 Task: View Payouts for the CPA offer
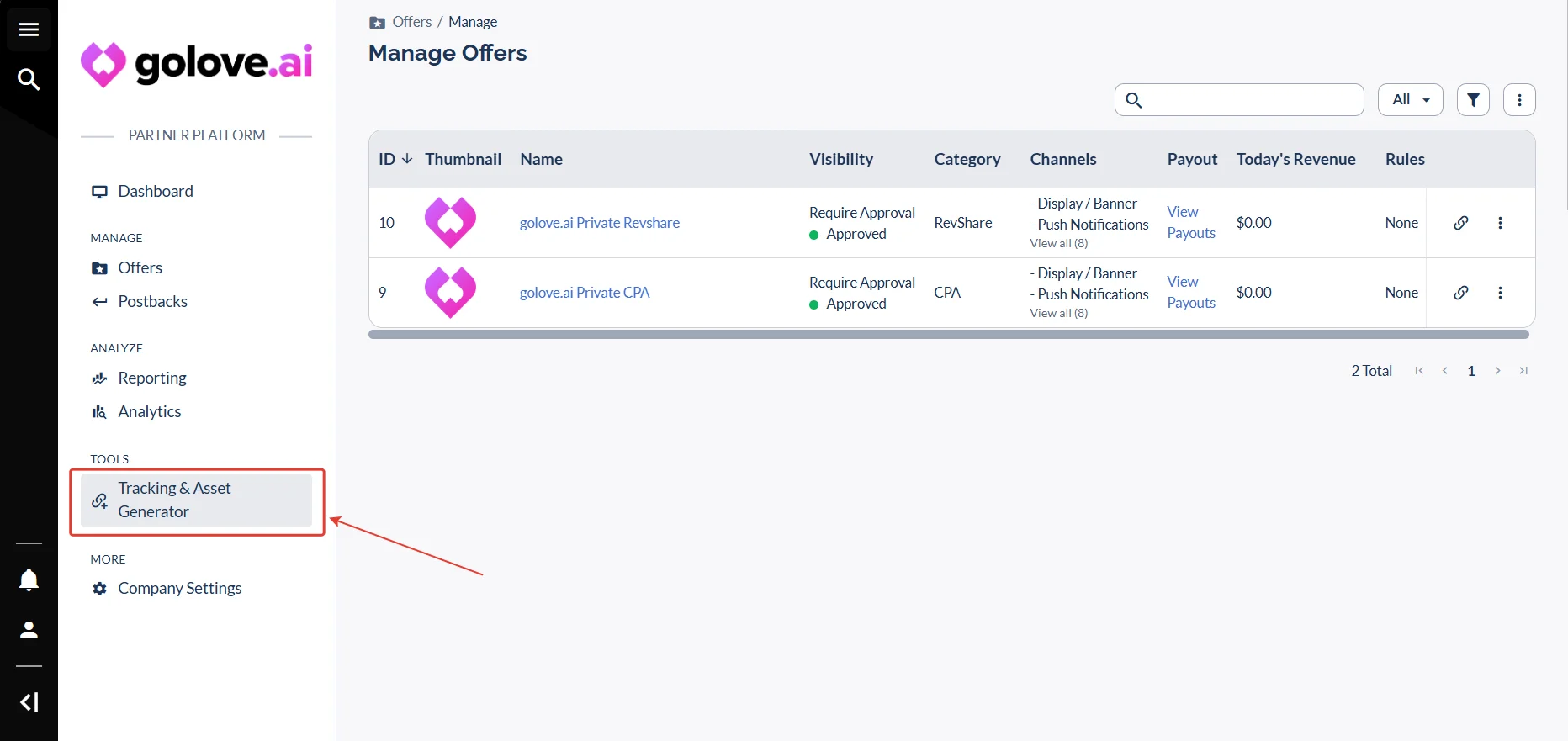[1191, 293]
